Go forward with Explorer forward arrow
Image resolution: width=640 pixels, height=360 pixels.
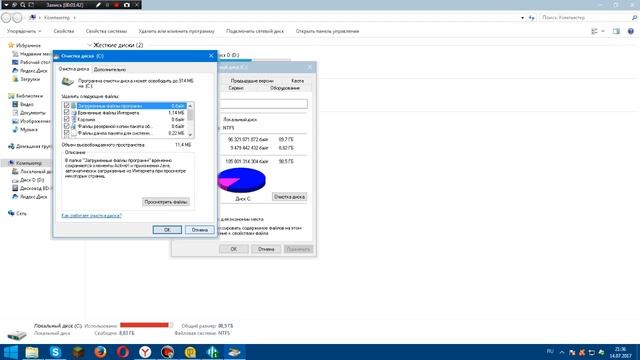[17, 18]
